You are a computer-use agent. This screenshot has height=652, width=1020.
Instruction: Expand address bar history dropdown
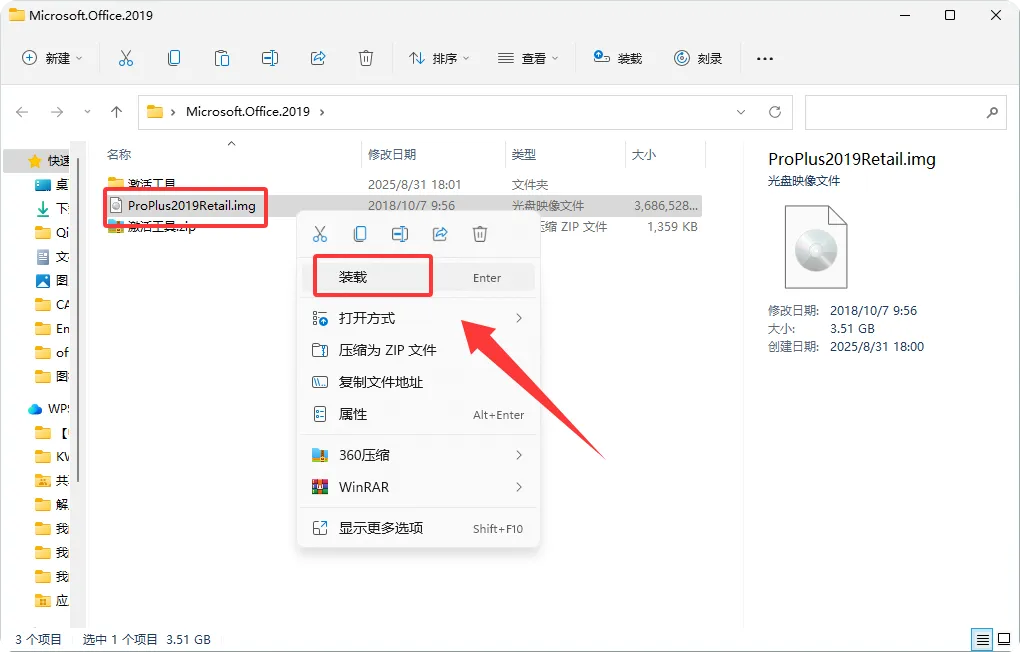741,112
